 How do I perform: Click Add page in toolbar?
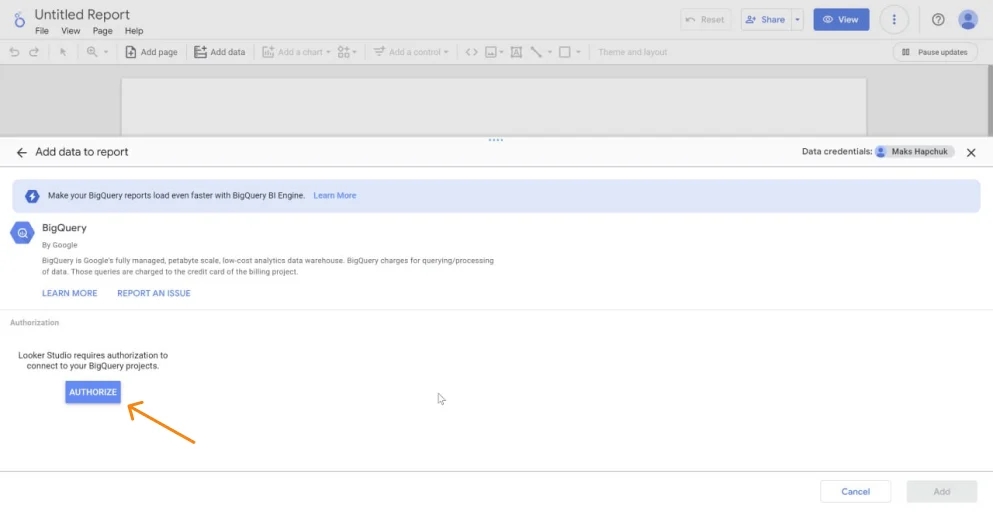tap(151, 52)
